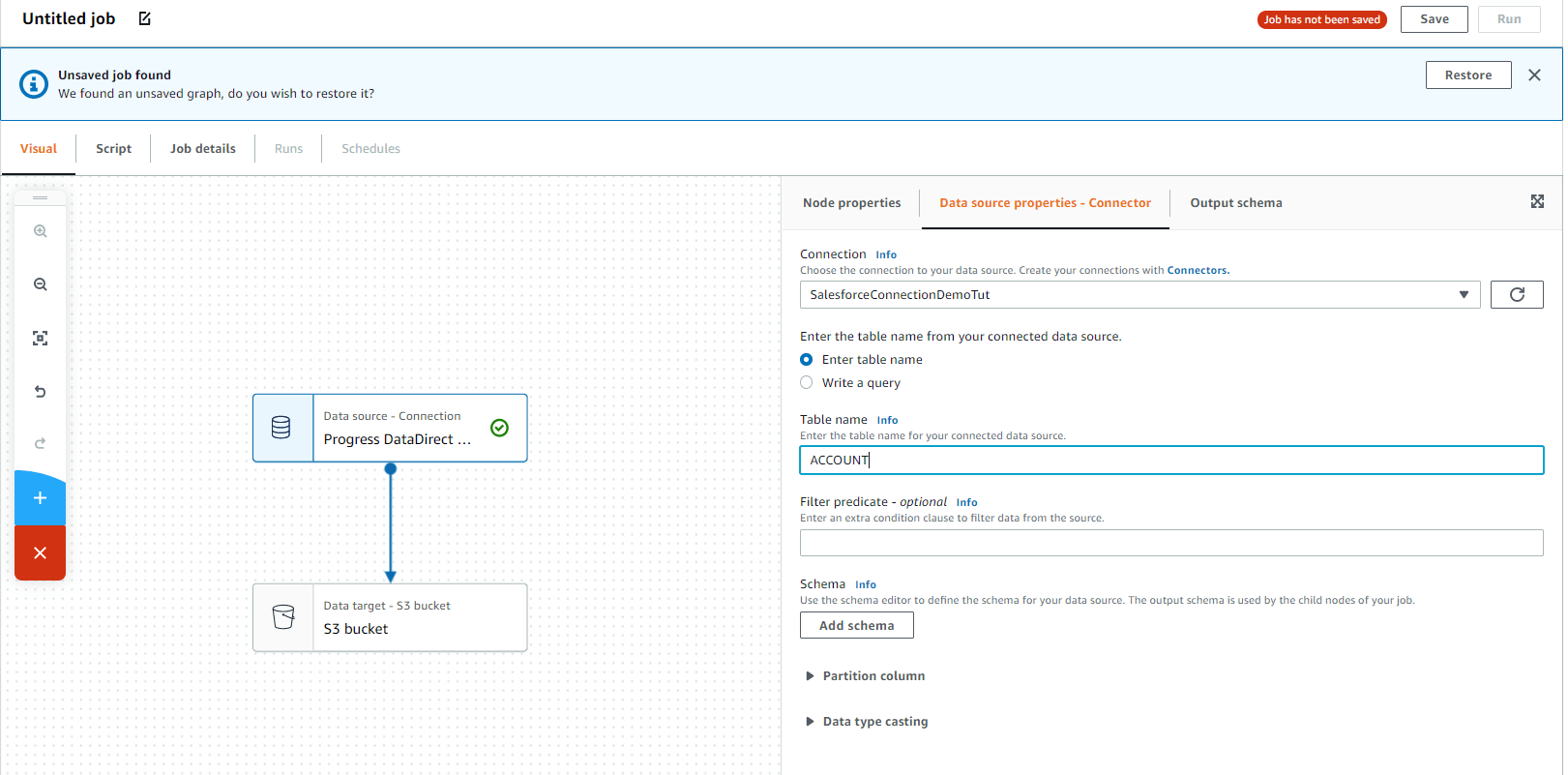Open the Connection dropdown
The width and height of the screenshot is (1568, 775).
tap(1139, 294)
